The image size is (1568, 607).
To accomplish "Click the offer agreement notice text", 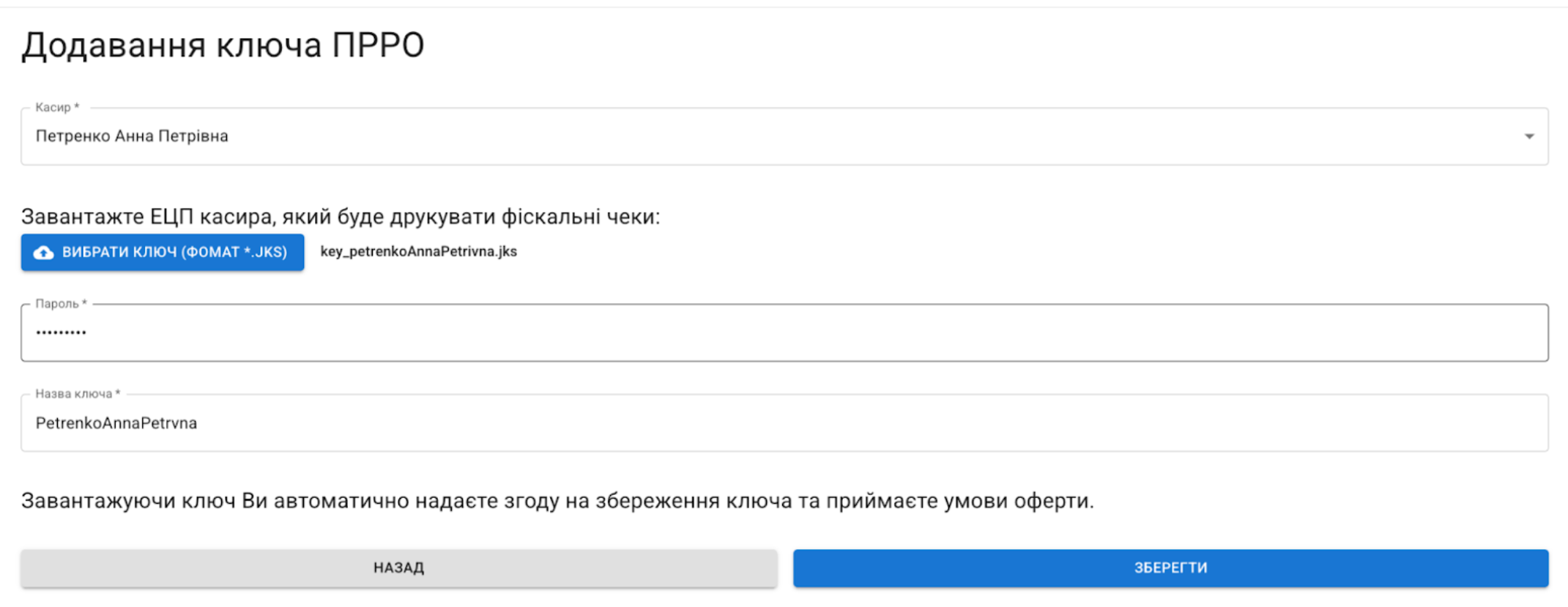I will click(x=557, y=501).
